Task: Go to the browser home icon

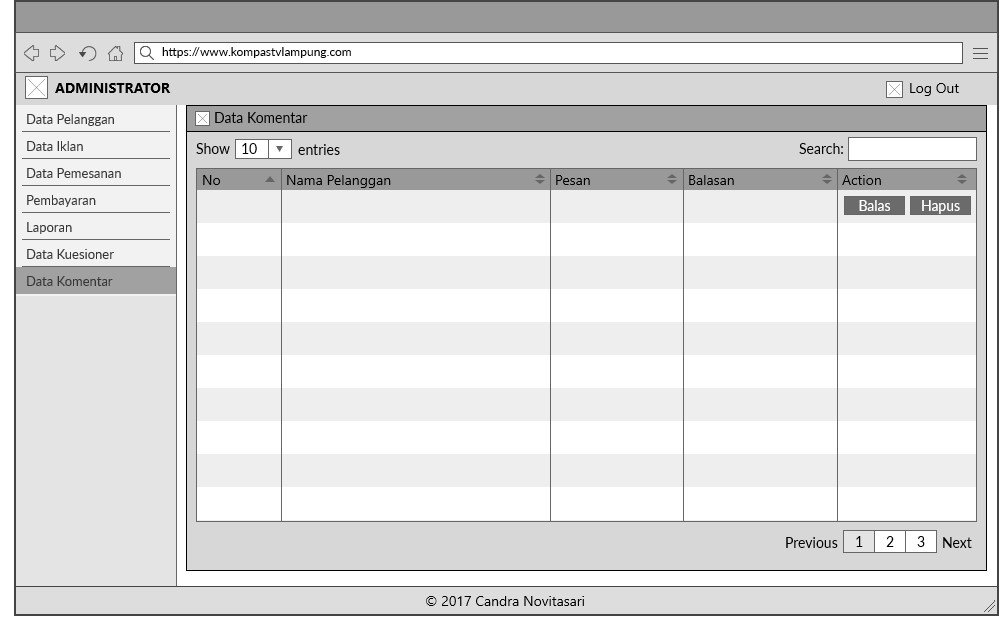Action: (115, 53)
